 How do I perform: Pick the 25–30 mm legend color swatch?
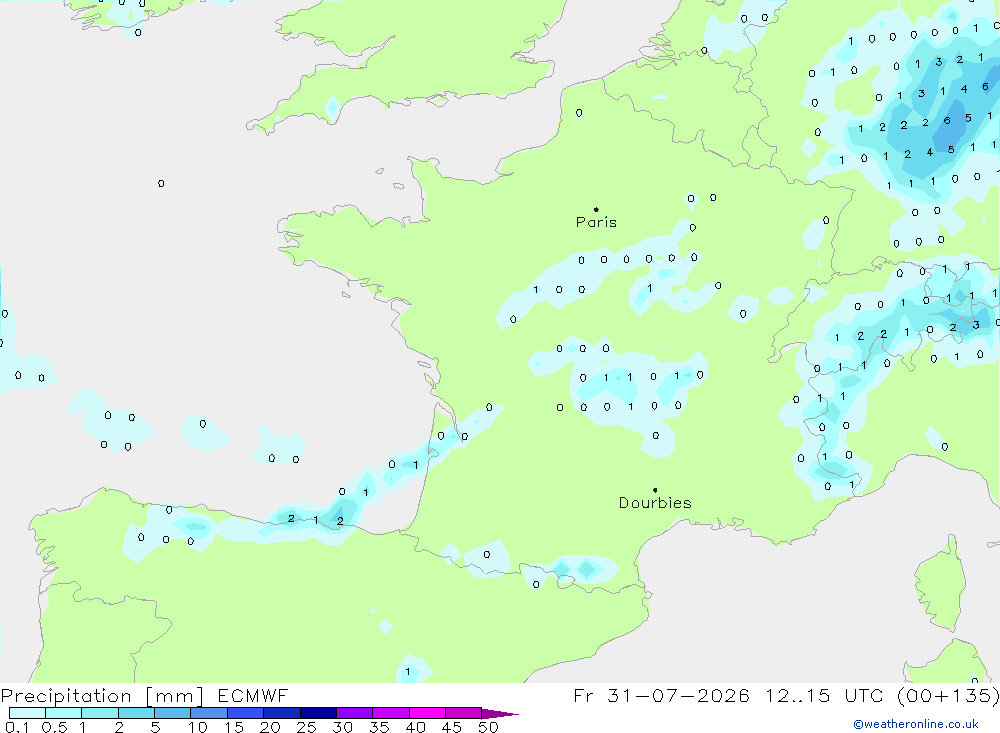click(318, 713)
